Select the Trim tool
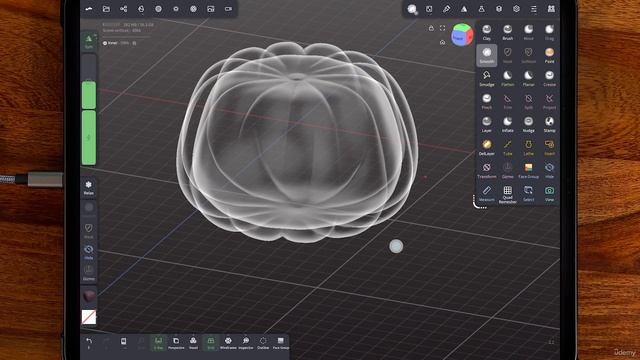The height and width of the screenshot is (360, 640). [507, 101]
